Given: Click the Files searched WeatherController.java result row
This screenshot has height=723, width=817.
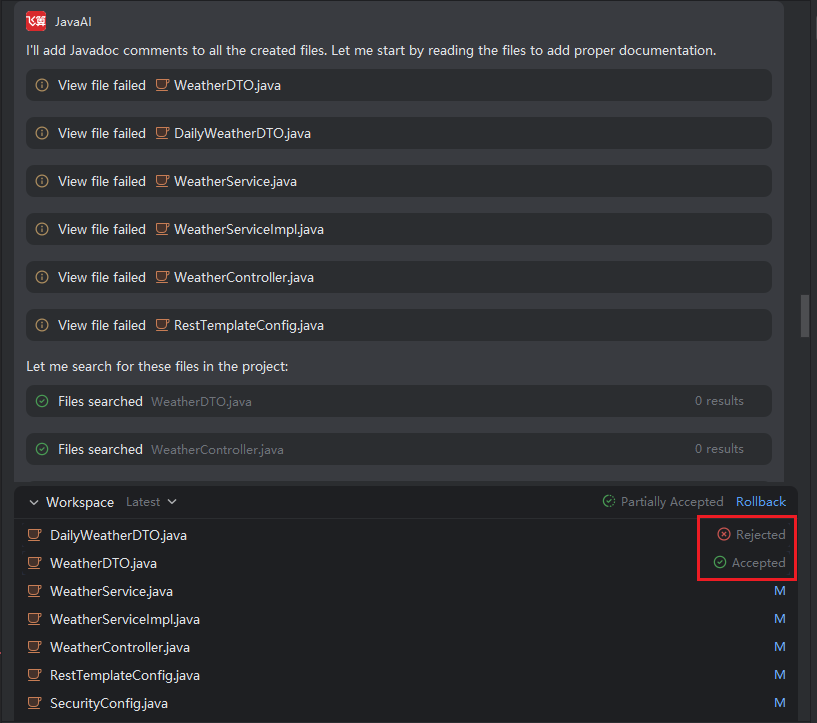Looking at the screenshot, I should pos(398,449).
